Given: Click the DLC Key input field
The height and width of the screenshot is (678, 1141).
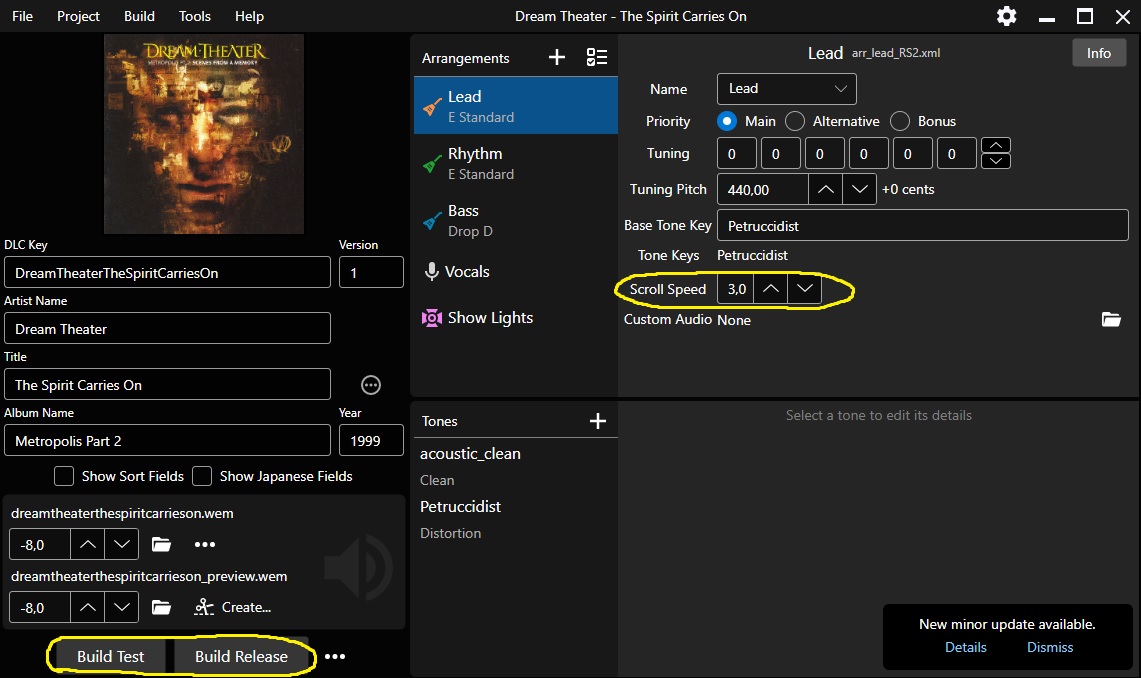Looking at the screenshot, I should [x=167, y=273].
